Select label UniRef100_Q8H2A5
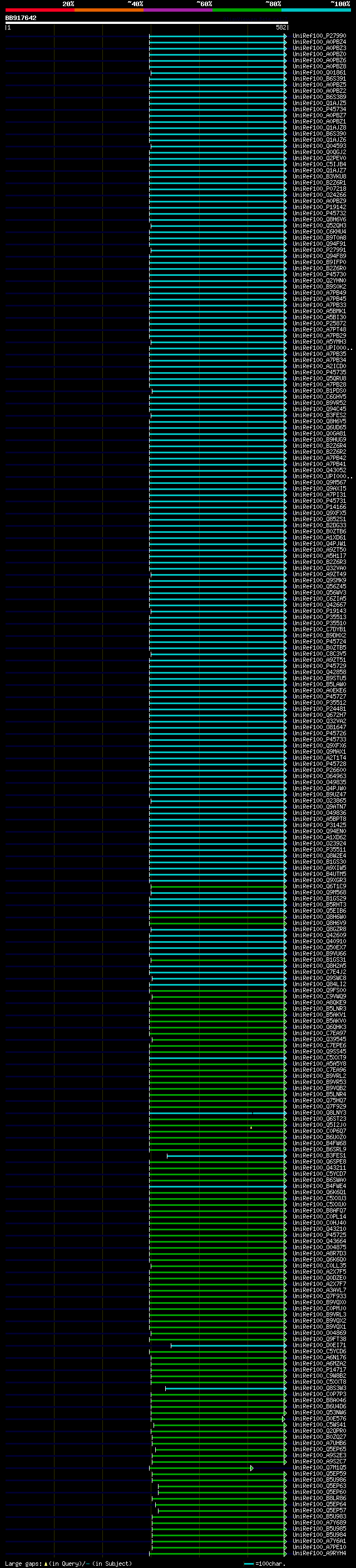The image size is (356, 1568). click(319, 966)
